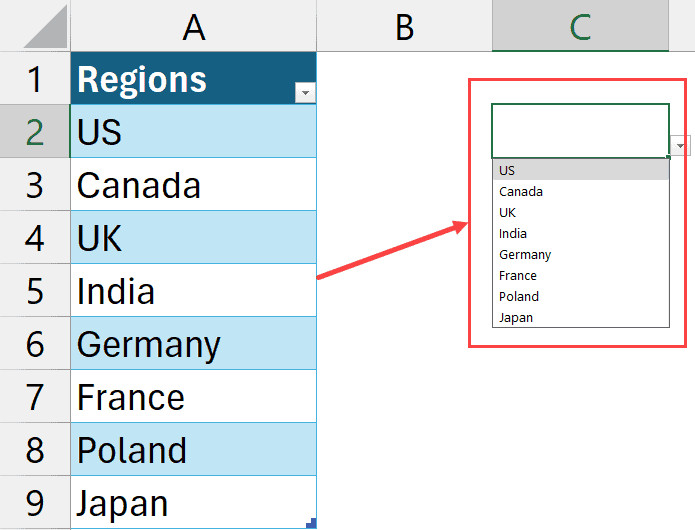Screen dimensions: 695x530
Task: Select column C via its header
Action: point(580,27)
